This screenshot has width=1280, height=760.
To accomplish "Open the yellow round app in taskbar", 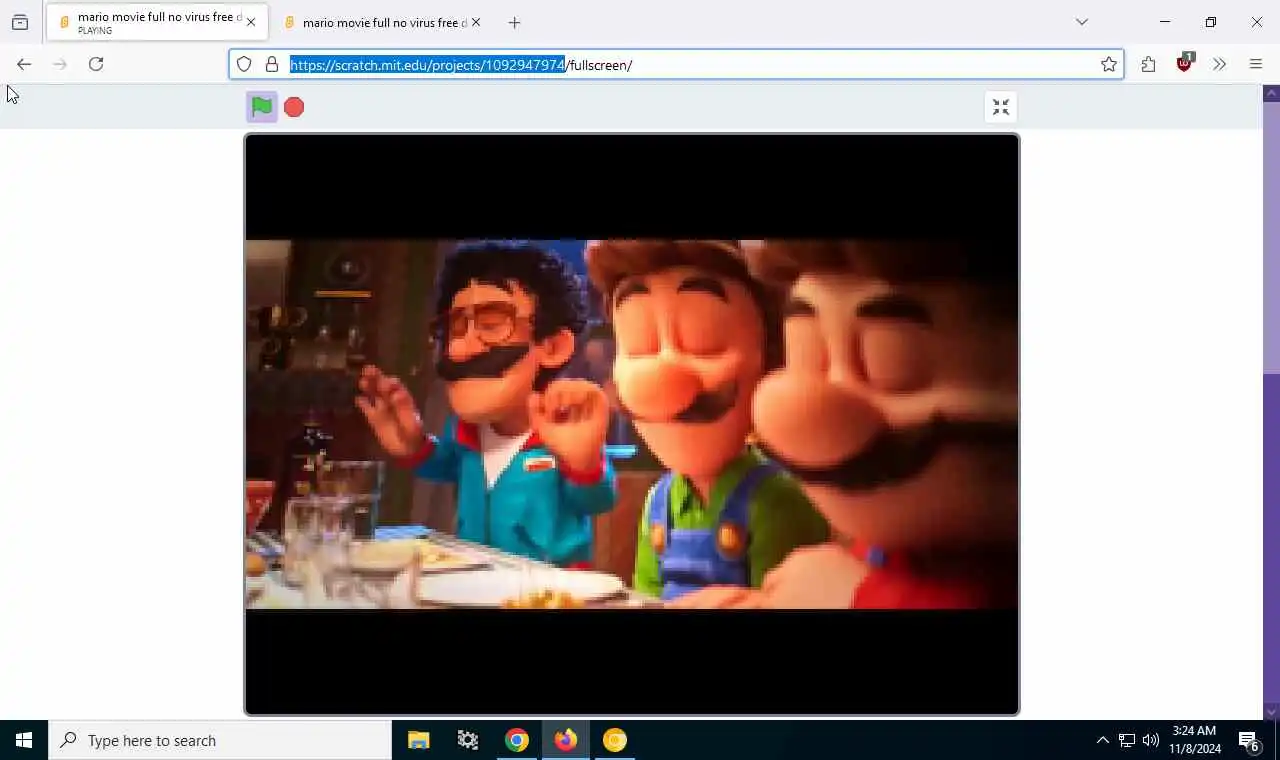I will (x=615, y=740).
